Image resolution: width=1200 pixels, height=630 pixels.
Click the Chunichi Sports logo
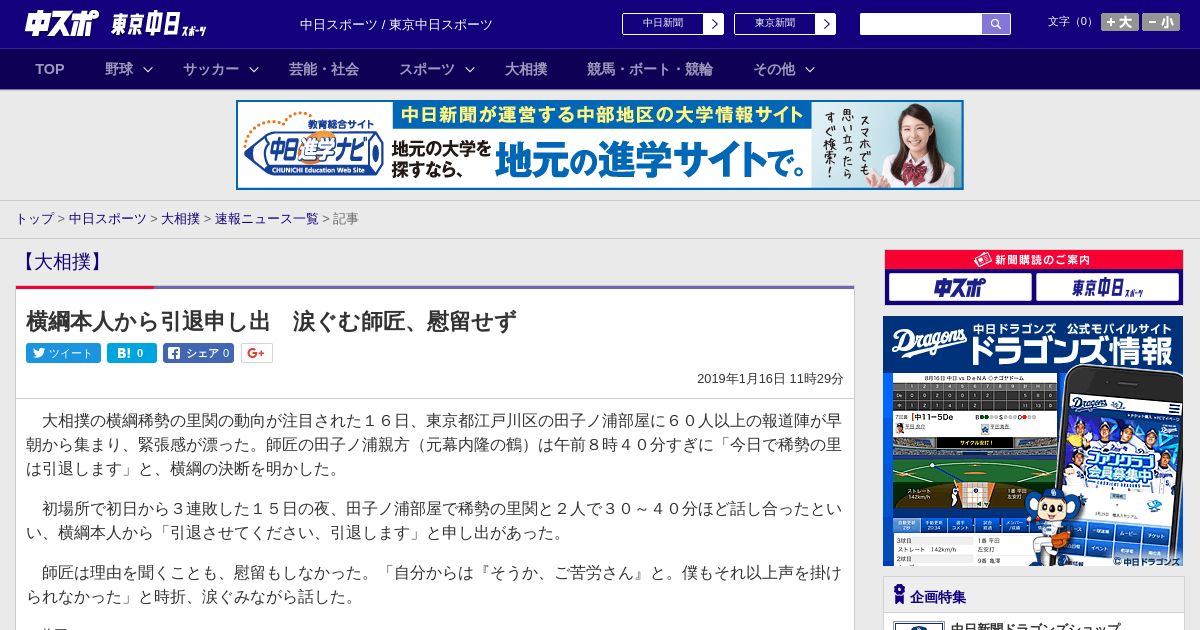(x=62, y=23)
